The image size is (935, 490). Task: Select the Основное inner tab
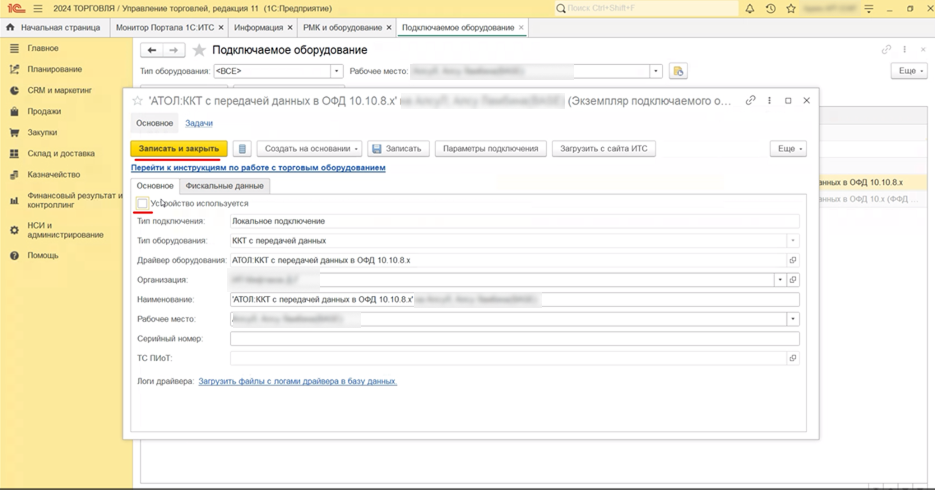pos(155,186)
